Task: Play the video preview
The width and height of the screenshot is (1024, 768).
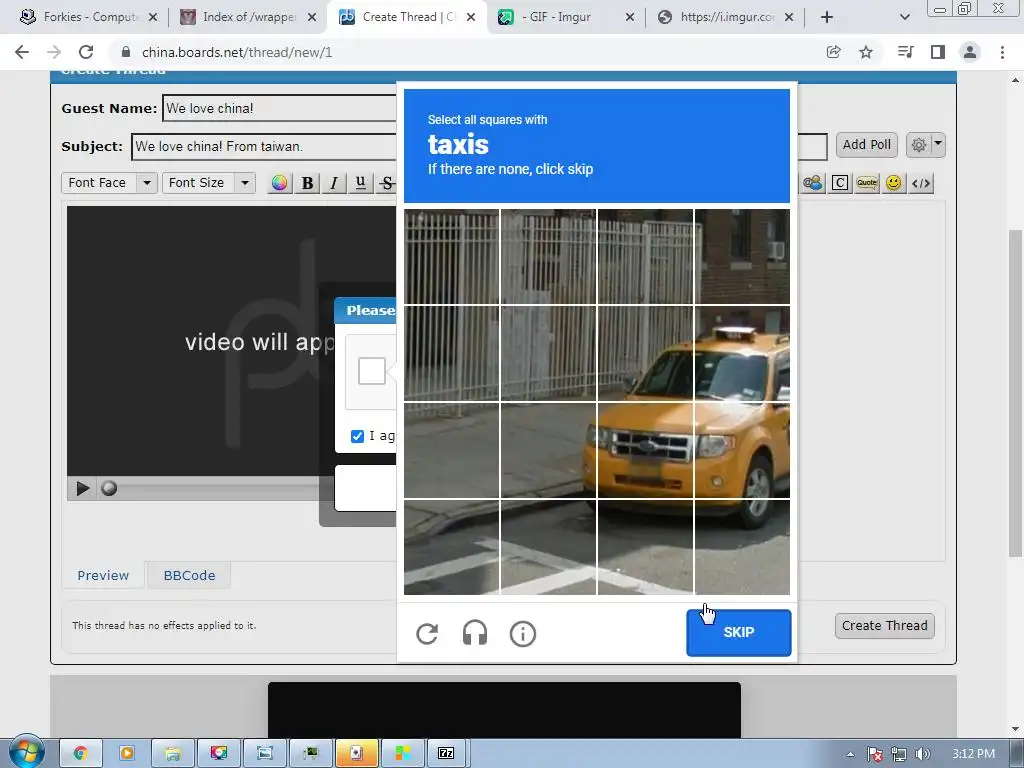Action: [82, 488]
